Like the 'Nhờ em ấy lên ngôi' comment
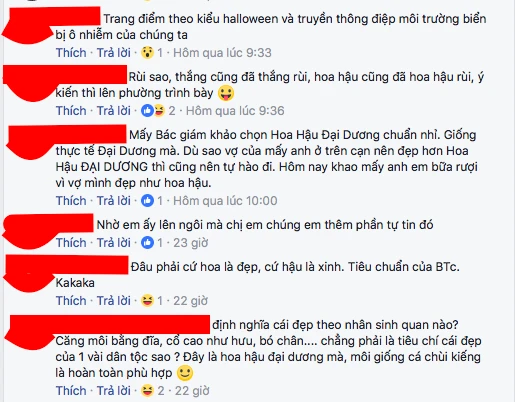Screen dimensions: 515x402 [x=71, y=243]
